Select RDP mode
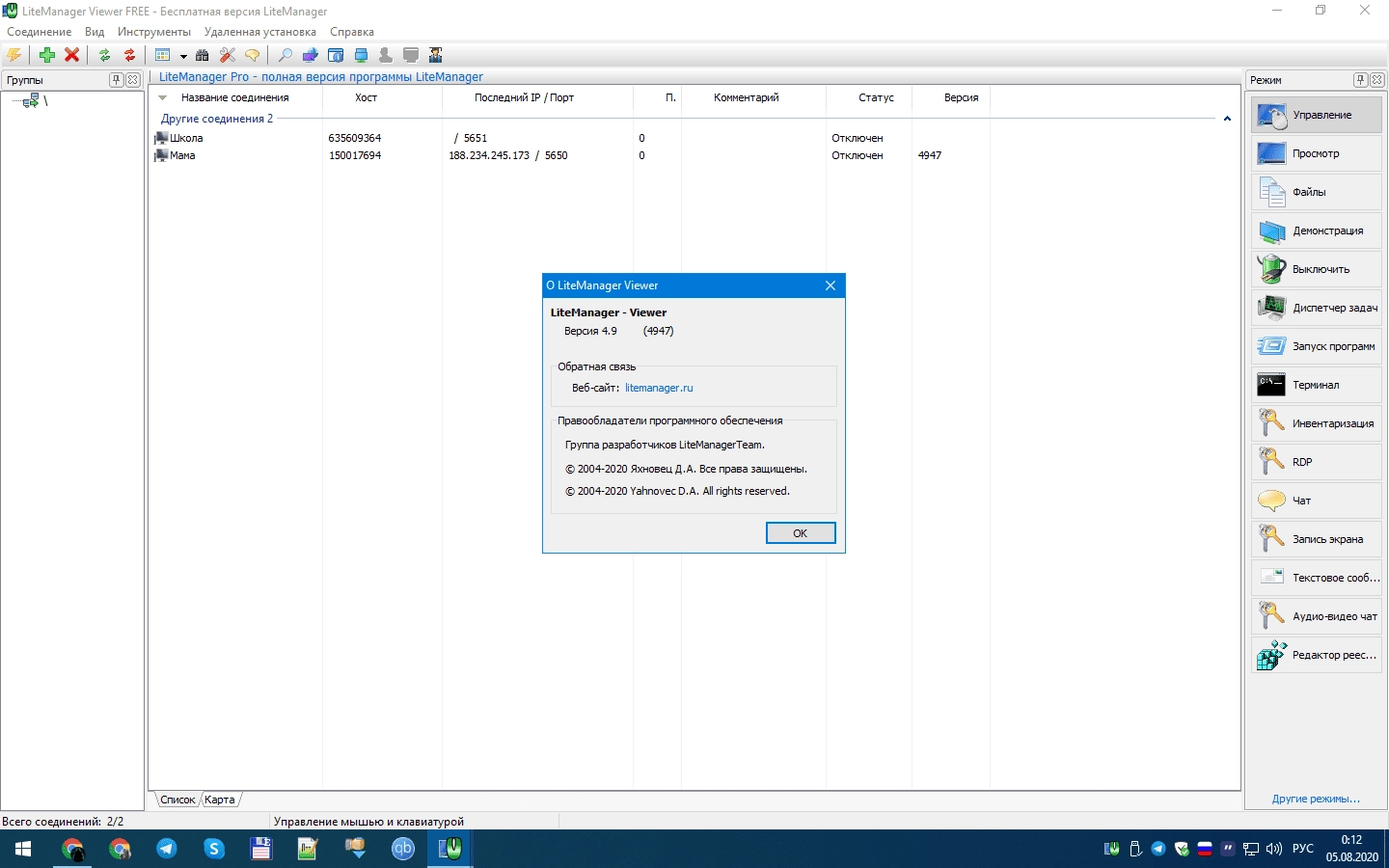 click(x=1317, y=462)
